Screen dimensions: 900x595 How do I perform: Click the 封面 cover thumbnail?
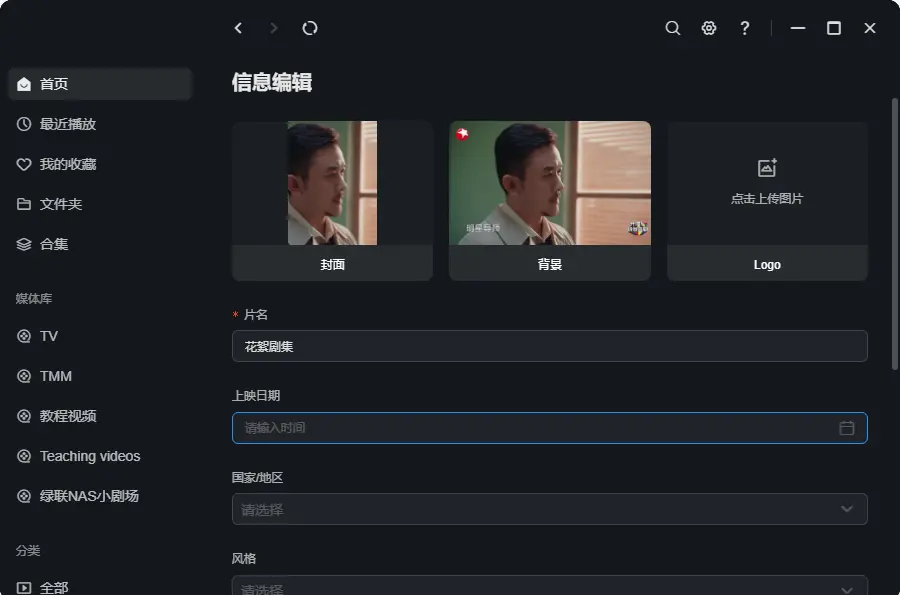tap(332, 184)
